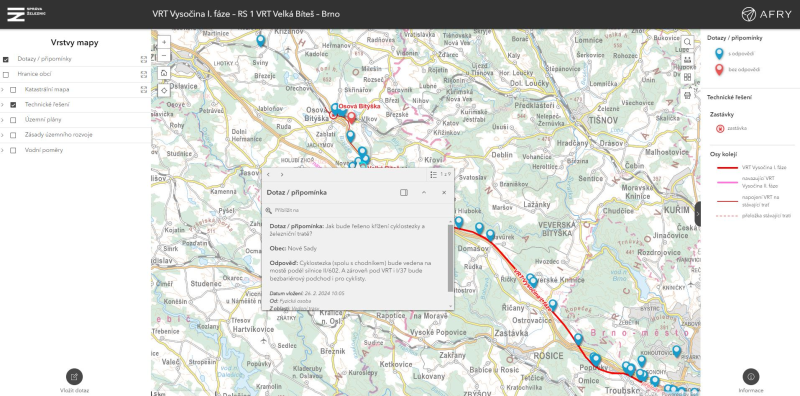
Task: Zoom in on the map
Action: pos(164,42)
